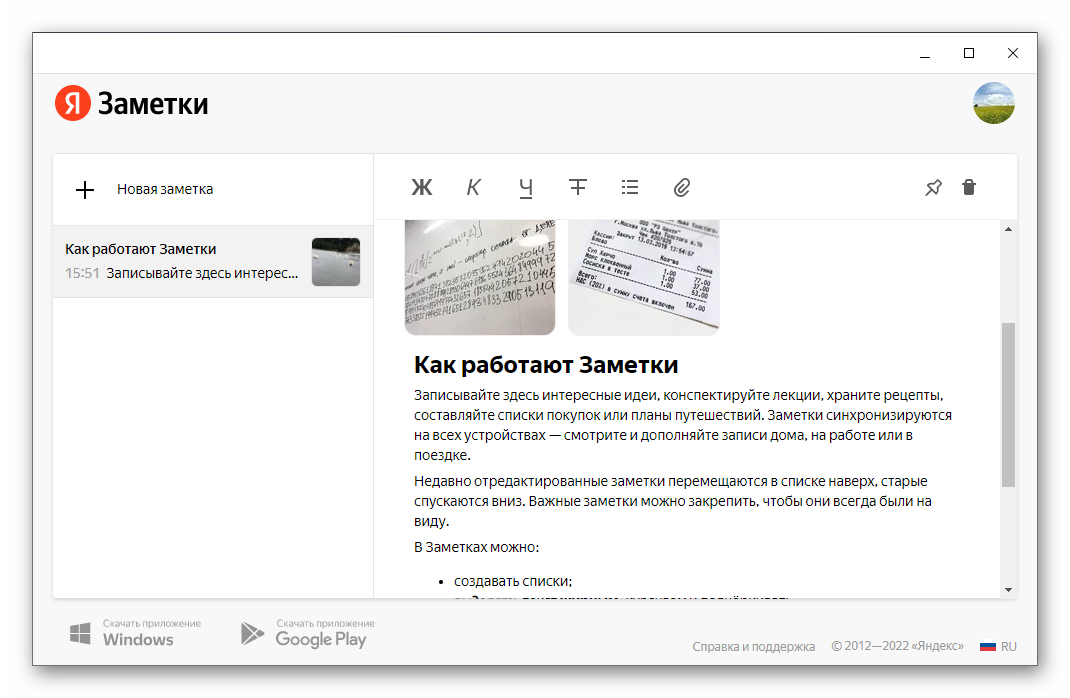Viewport: 1070px width, 698px height.
Task: Open the user profile avatar
Action: tap(994, 103)
